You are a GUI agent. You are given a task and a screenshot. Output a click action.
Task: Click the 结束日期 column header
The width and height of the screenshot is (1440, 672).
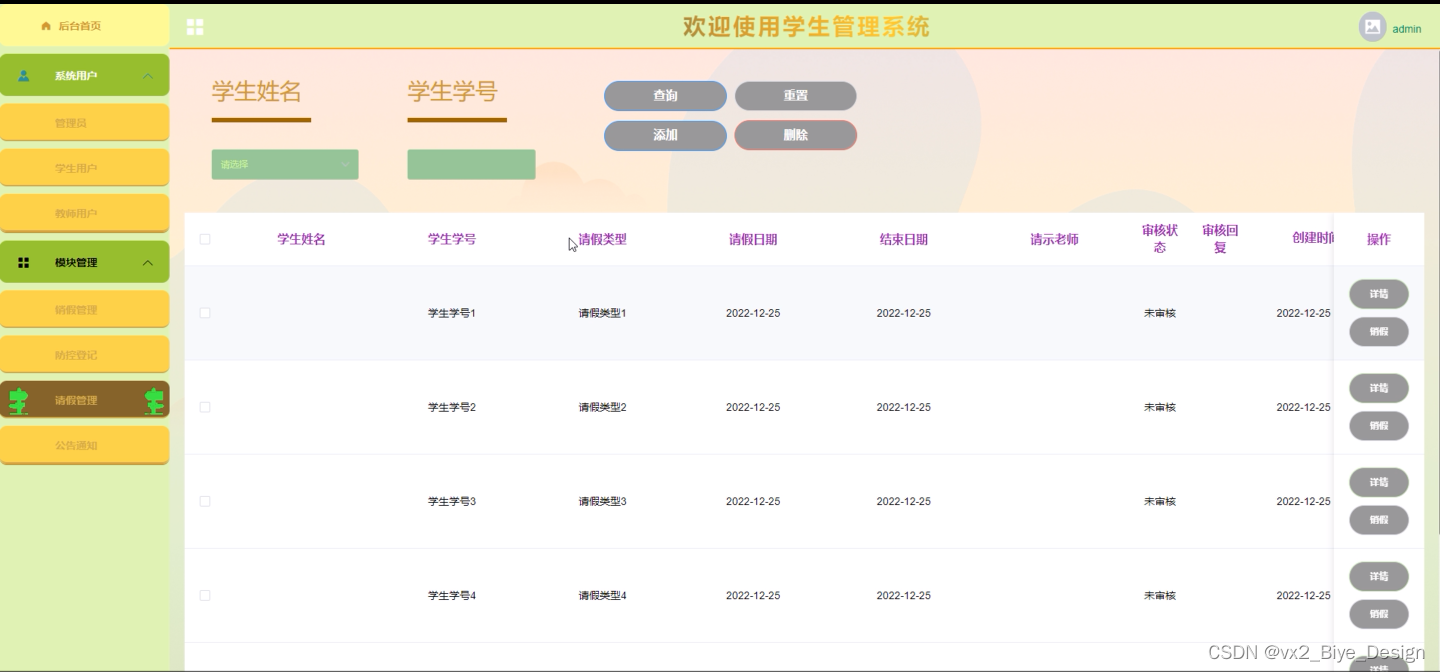coord(904,239)
